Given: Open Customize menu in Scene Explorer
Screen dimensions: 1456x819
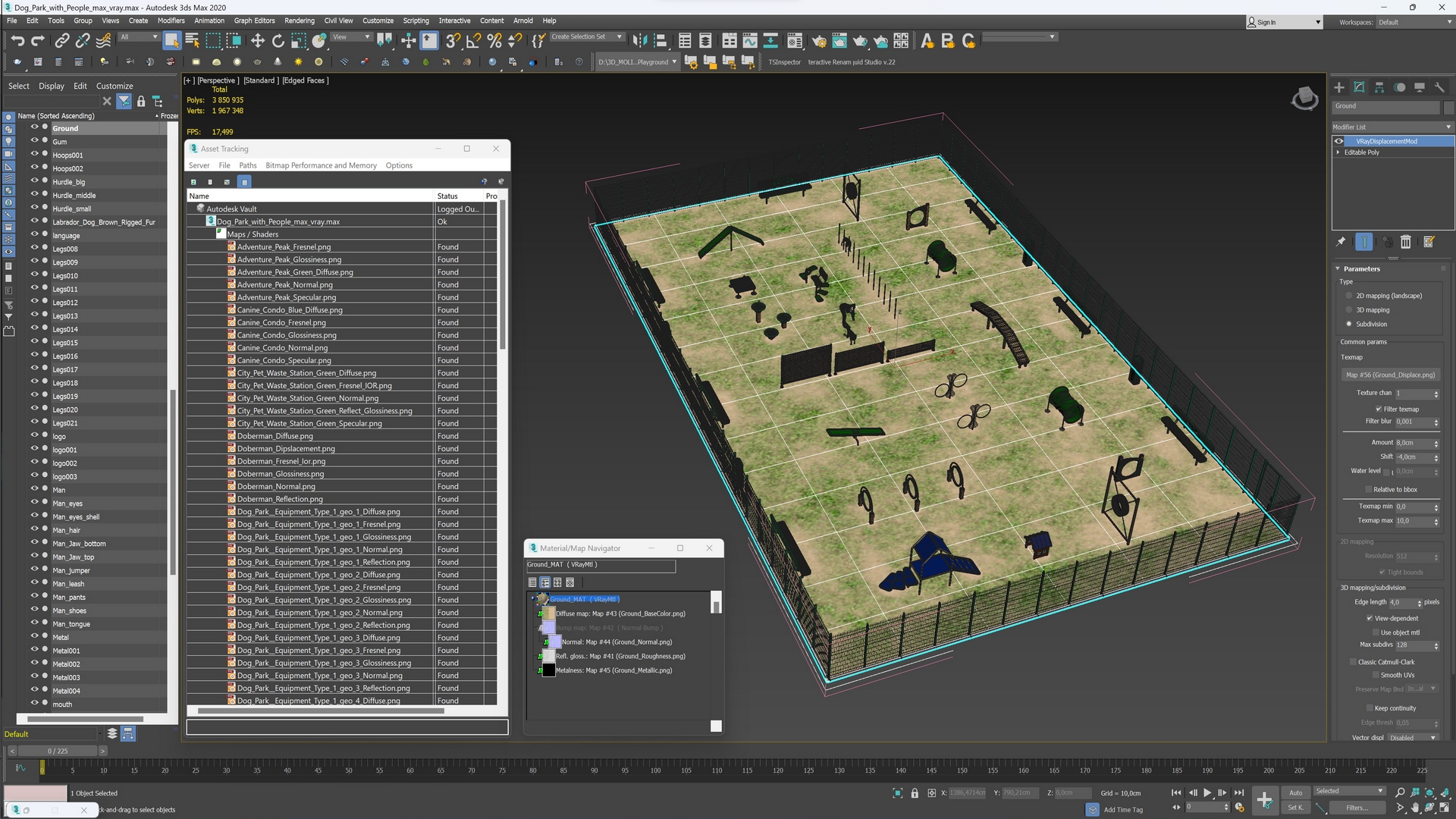Looking at the screenshot, I should (115, 86).
